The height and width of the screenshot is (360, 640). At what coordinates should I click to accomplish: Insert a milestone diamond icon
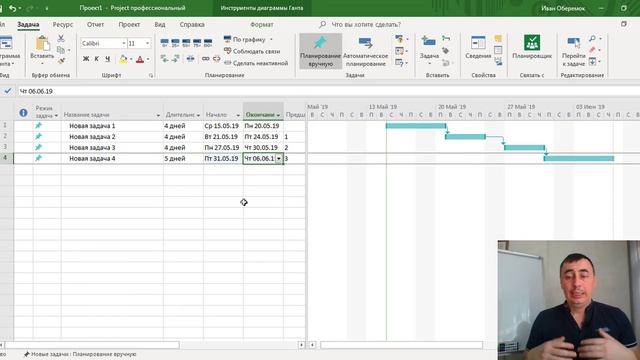click(446, 51)
